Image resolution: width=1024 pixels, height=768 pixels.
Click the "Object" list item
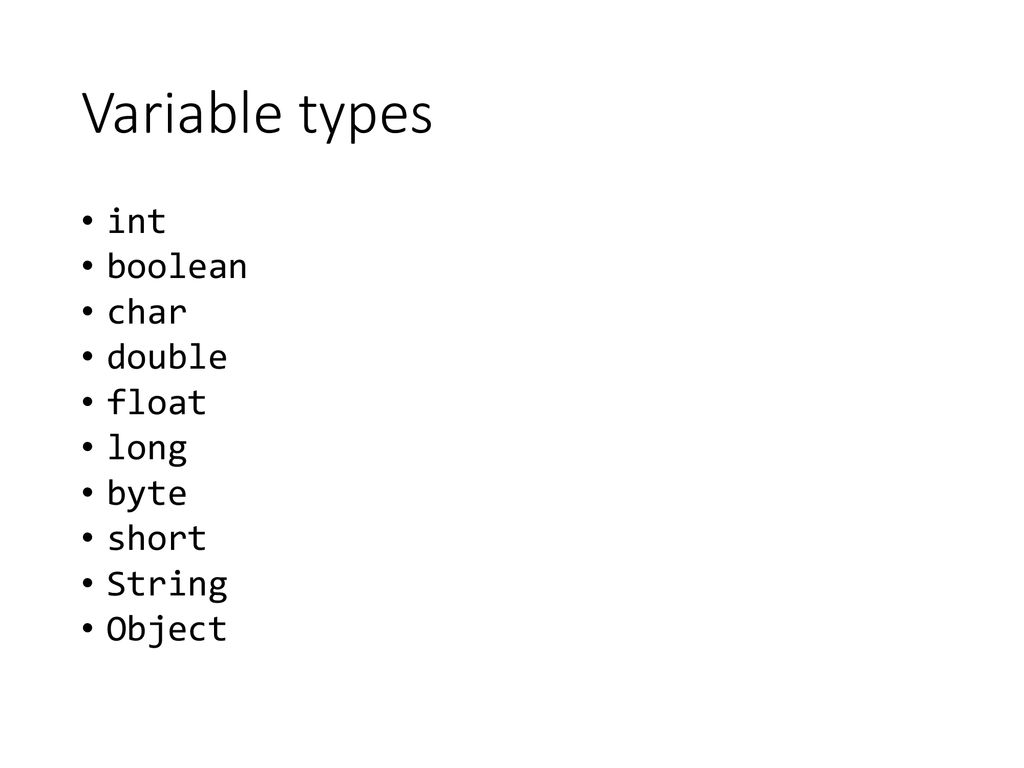pyautogui.click(x=167, y=630)
